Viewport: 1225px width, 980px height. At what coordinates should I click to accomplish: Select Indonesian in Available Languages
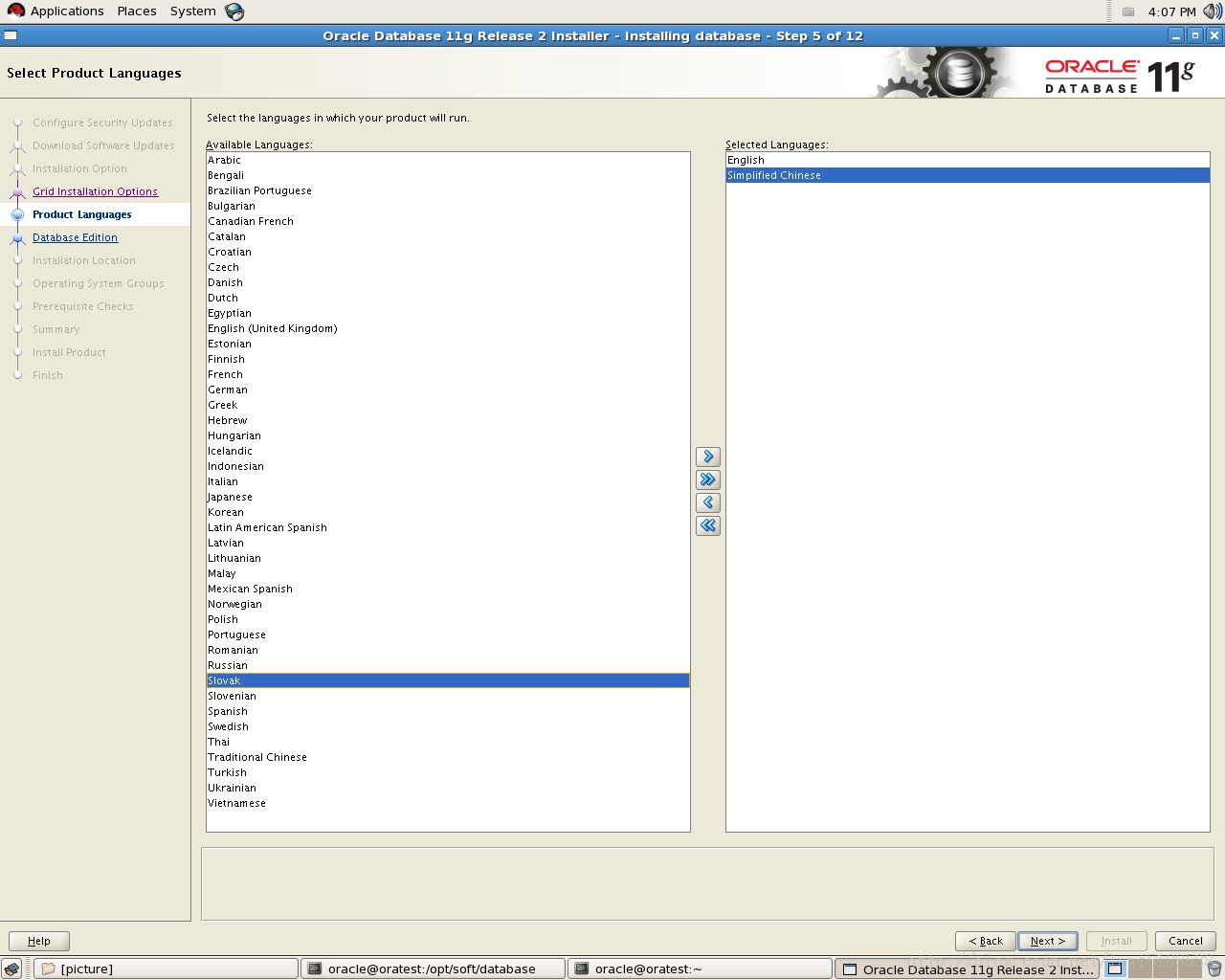pyautogui.click(x=448, y=466)
